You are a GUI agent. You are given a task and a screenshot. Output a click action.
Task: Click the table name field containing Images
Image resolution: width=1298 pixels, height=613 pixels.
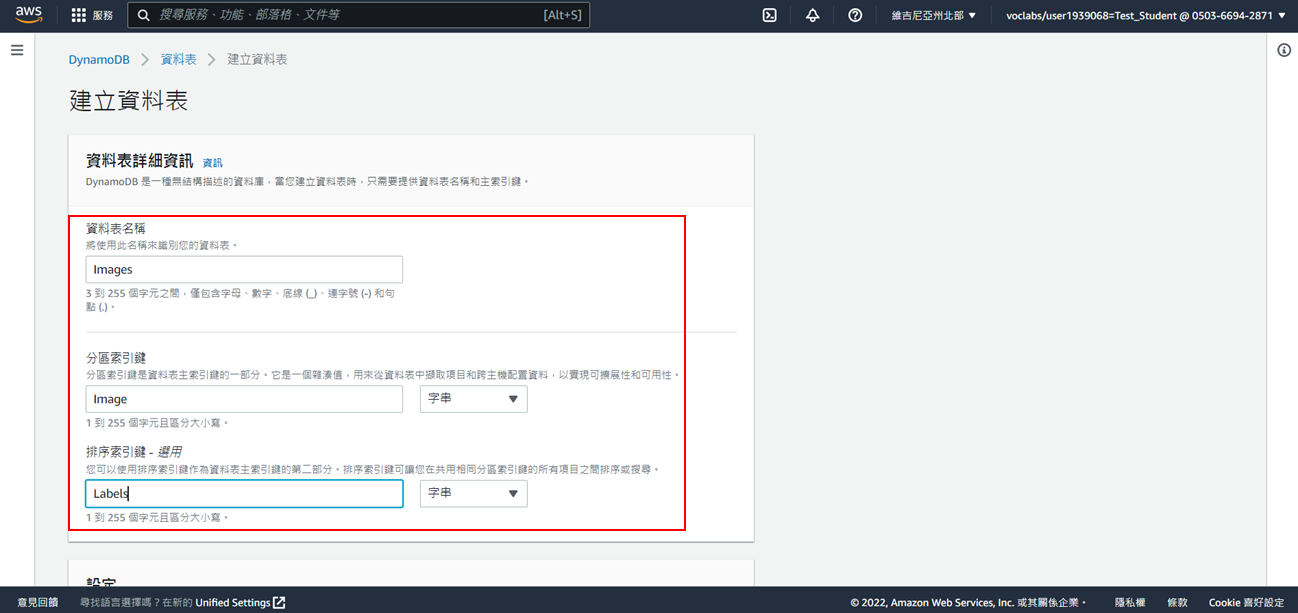coord(244,269)
